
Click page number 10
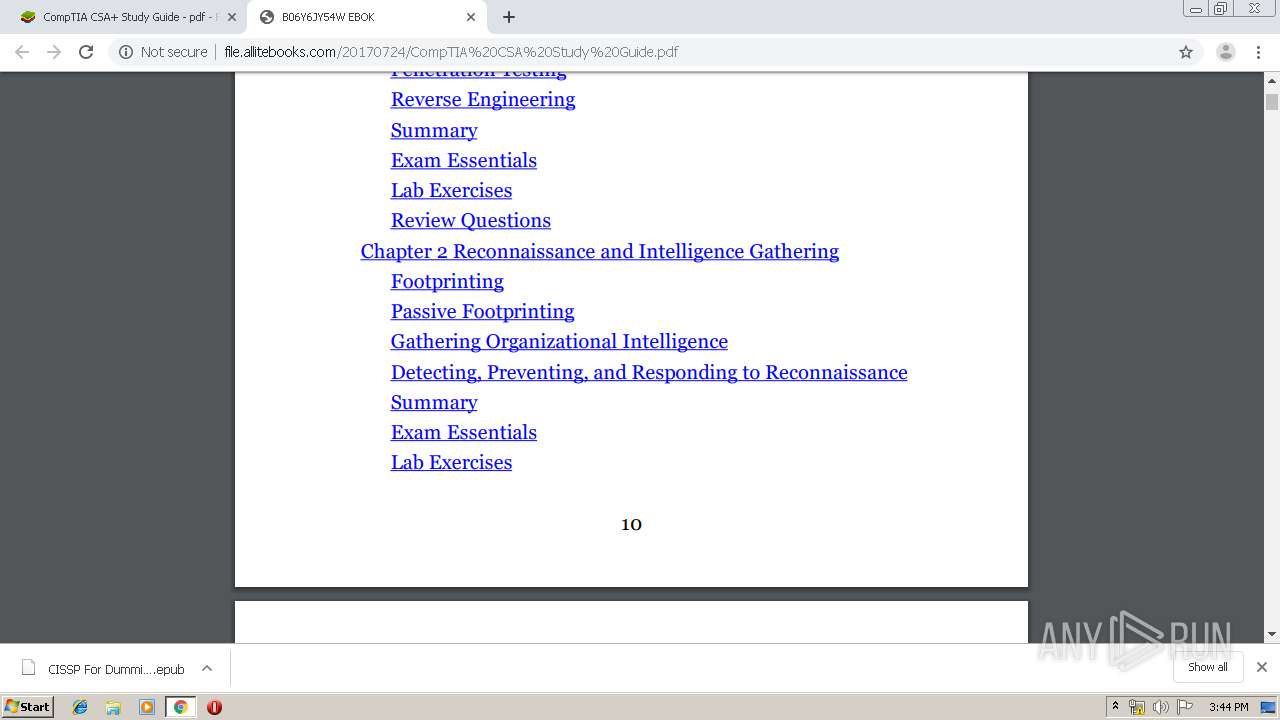(x=631, y=524)
